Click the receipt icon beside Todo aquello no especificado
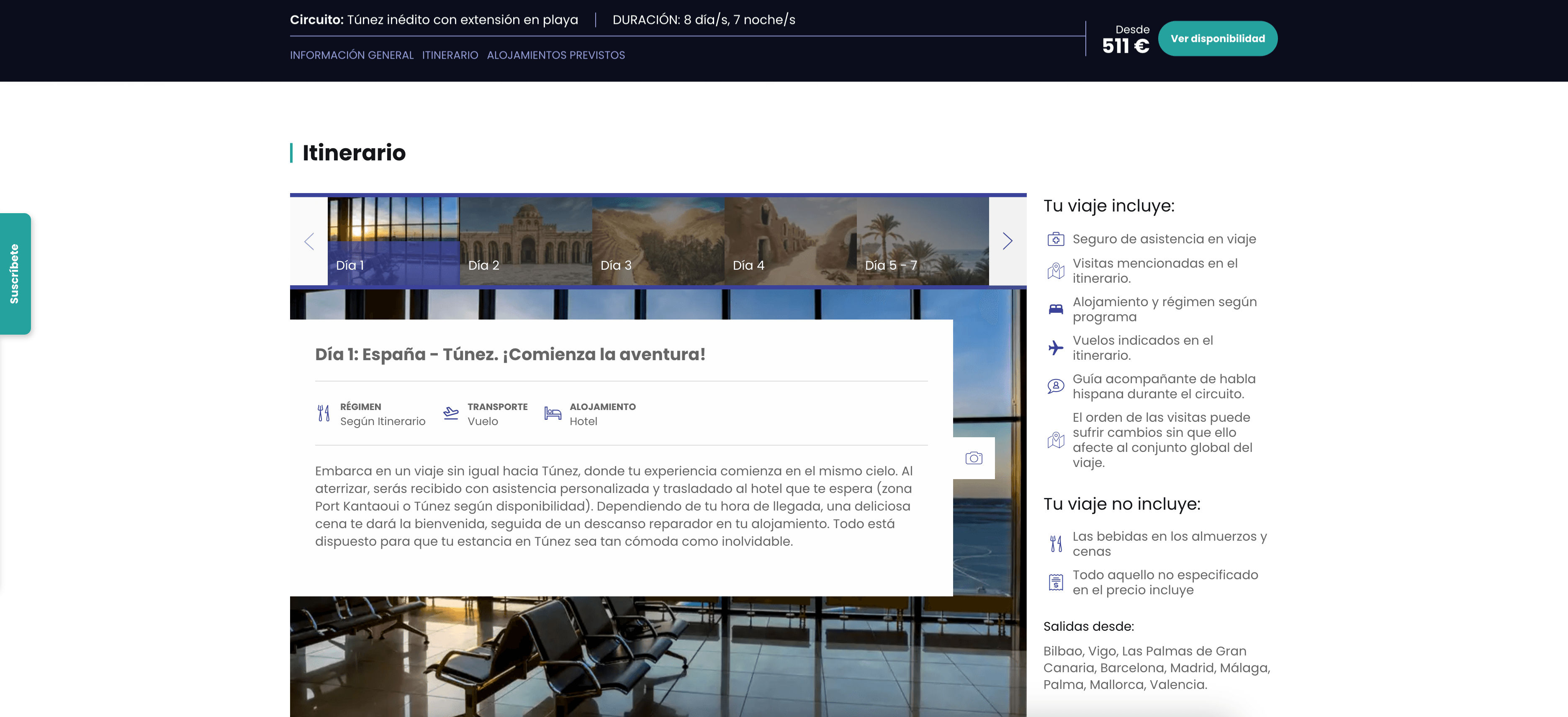This screenshot has height=717, width=1568. coord(1056,583)
